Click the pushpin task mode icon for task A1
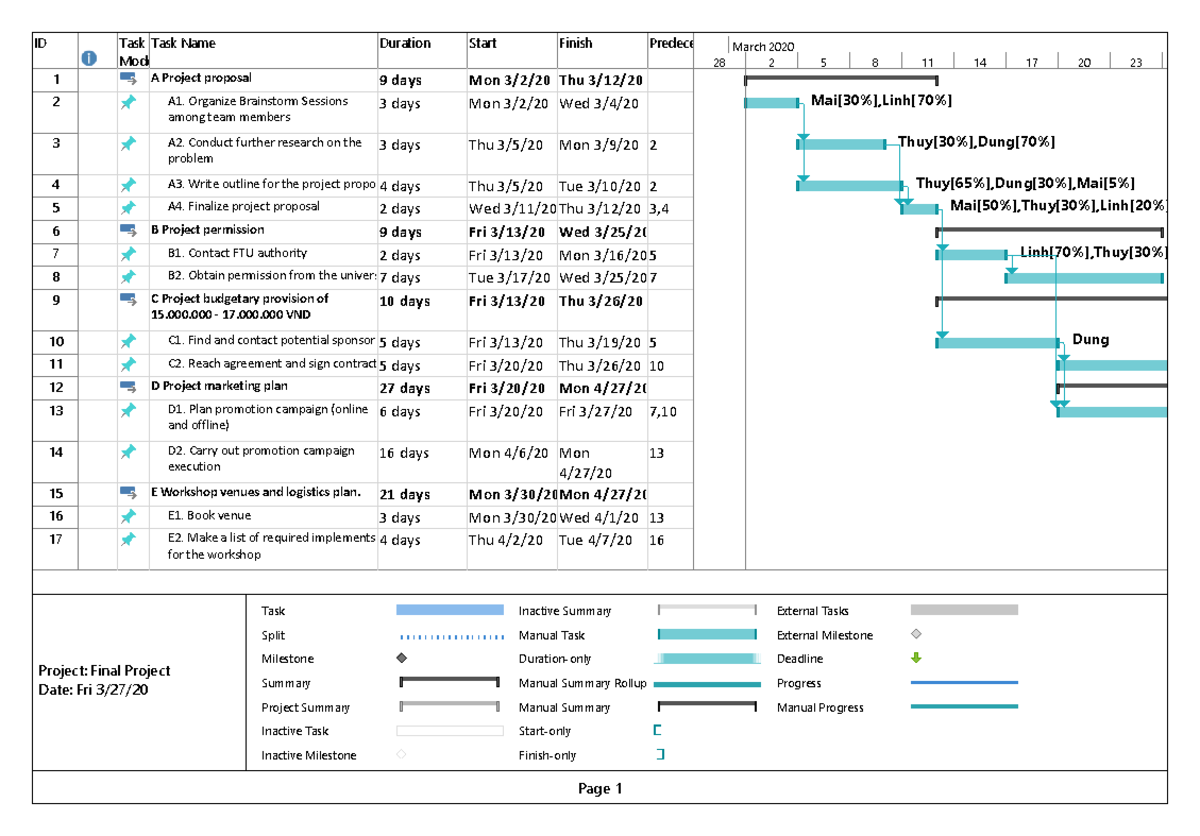The width and height of the screenshot is (1200, 836). click(x=128, y=101)
